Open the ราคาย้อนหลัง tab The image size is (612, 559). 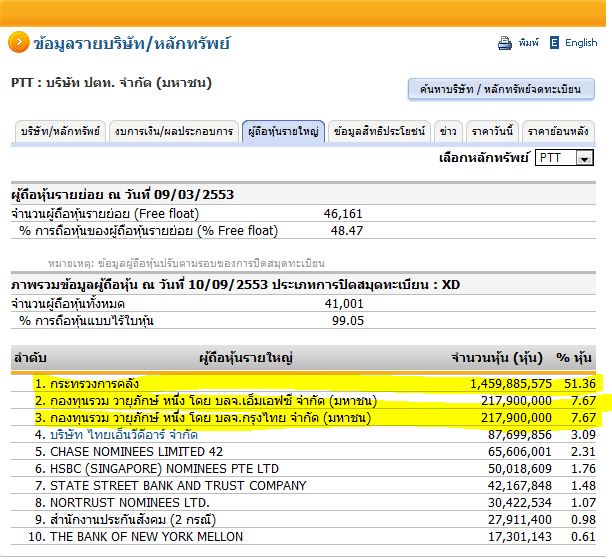558,131
